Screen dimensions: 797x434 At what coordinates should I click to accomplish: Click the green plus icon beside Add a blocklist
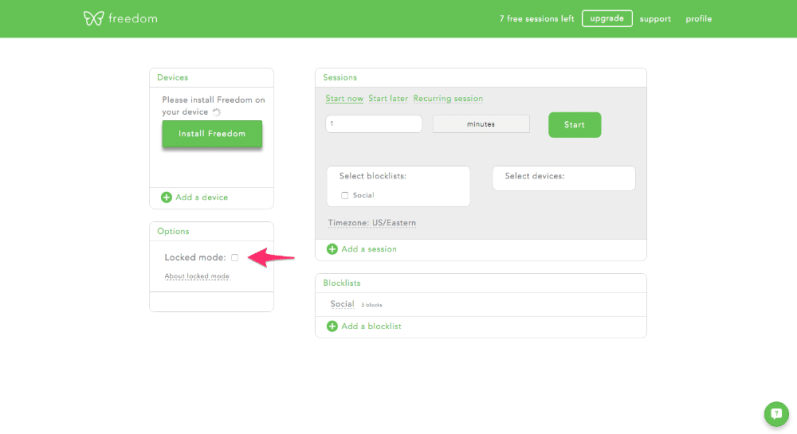332,326
